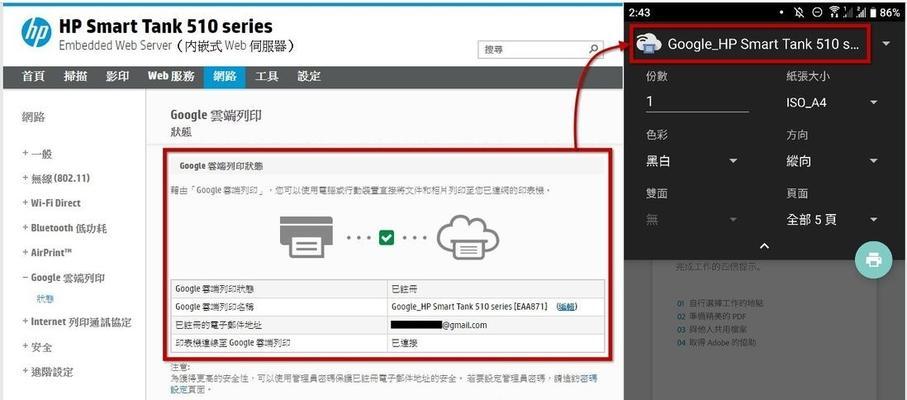
Task: Expand the Wi-Fi Direct section
Action: tap(51, 203)
